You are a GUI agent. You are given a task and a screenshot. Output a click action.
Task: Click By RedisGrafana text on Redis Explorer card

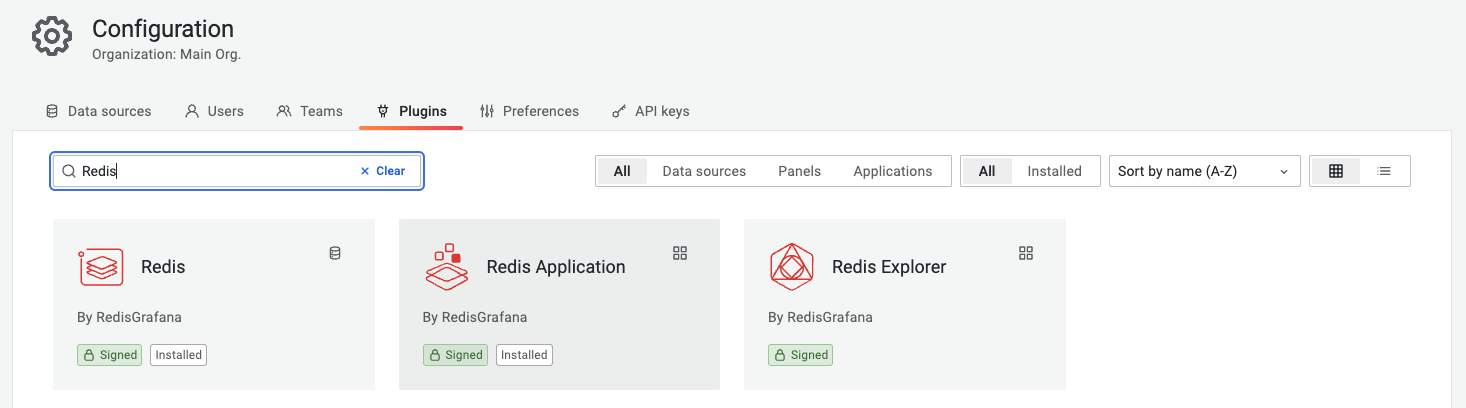820,318
